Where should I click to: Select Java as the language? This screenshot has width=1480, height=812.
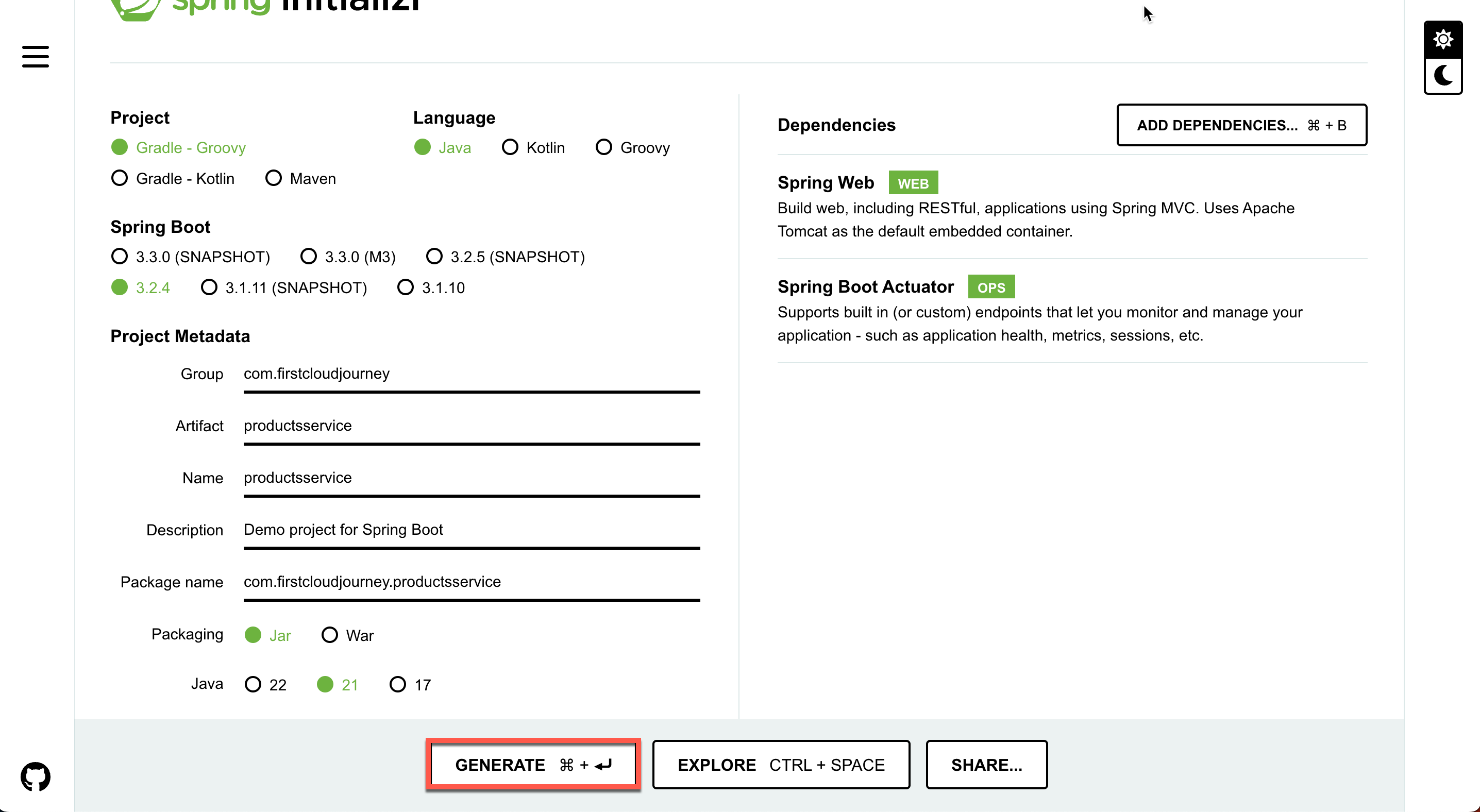click(442, 147)
